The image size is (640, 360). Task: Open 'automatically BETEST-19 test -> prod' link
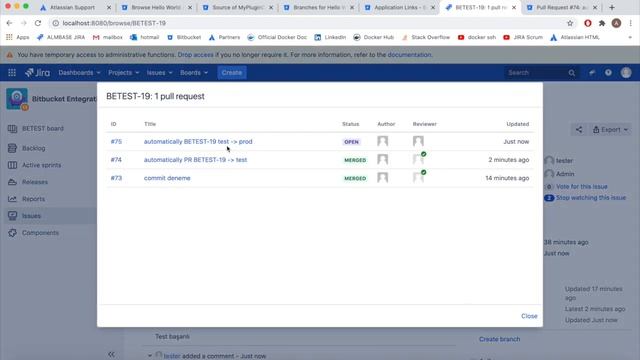(x=198, y=142)
